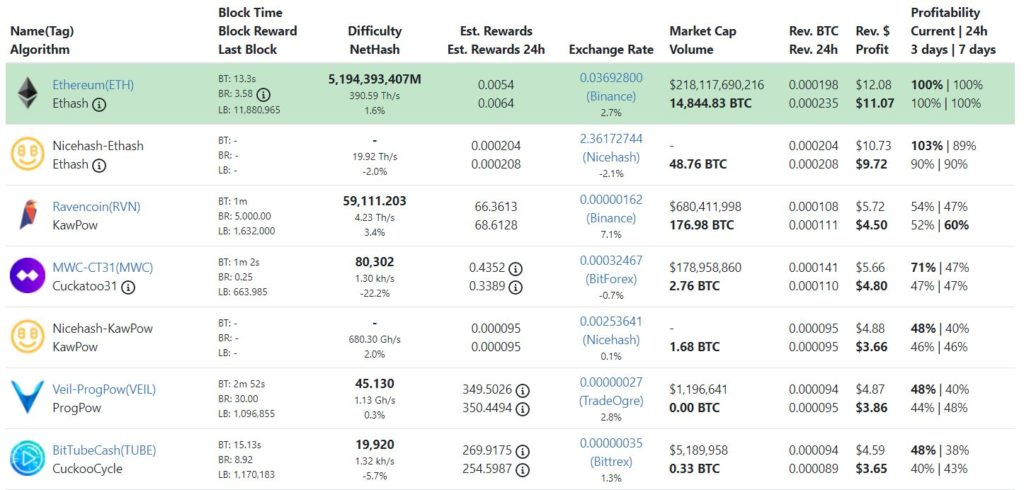Image resolution: width=1024 pixels, height=490 pixels.
Task: Click the MWC purple circle logo
Action: tap(27, 276)
